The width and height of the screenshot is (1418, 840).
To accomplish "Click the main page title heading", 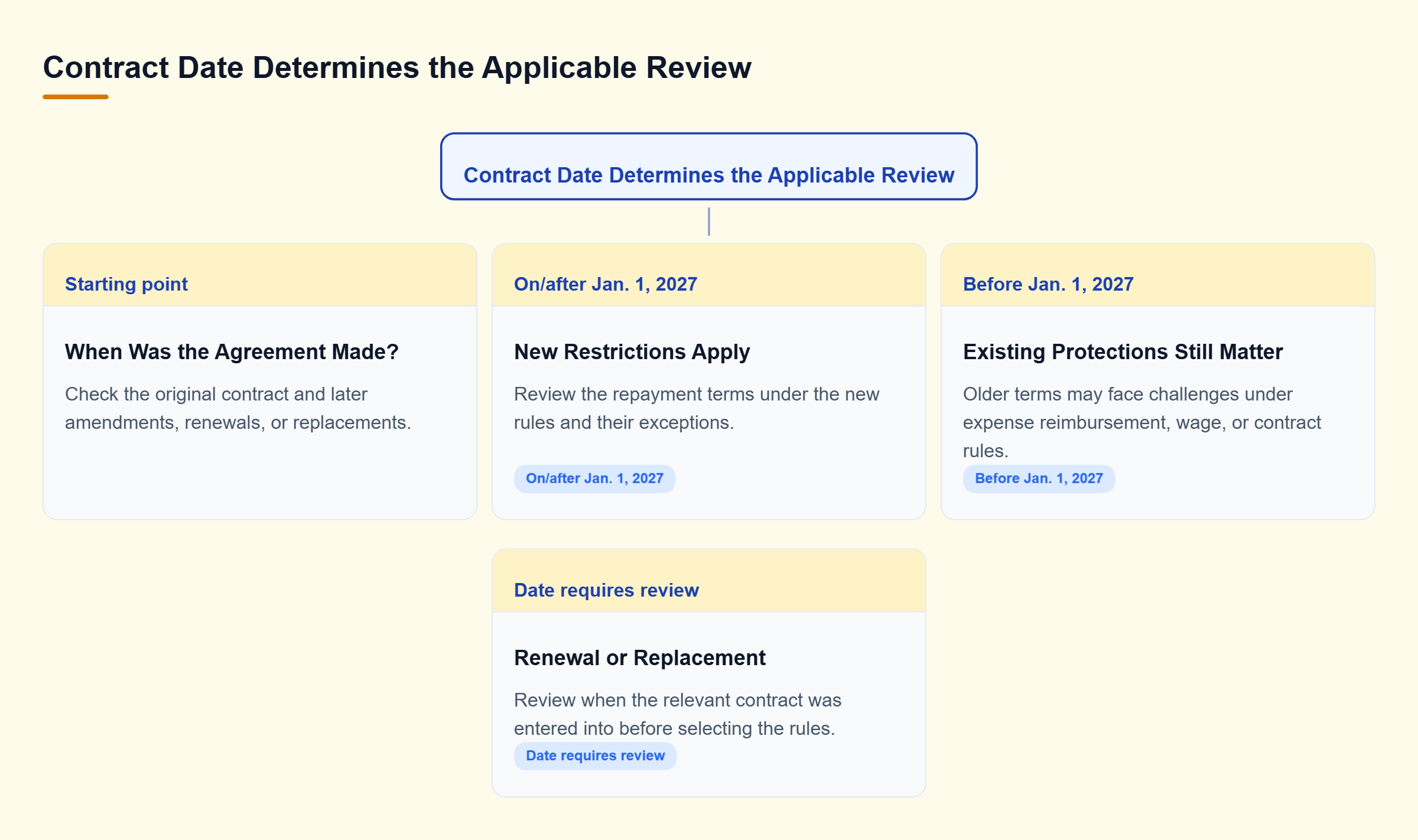I will (397, 67).
